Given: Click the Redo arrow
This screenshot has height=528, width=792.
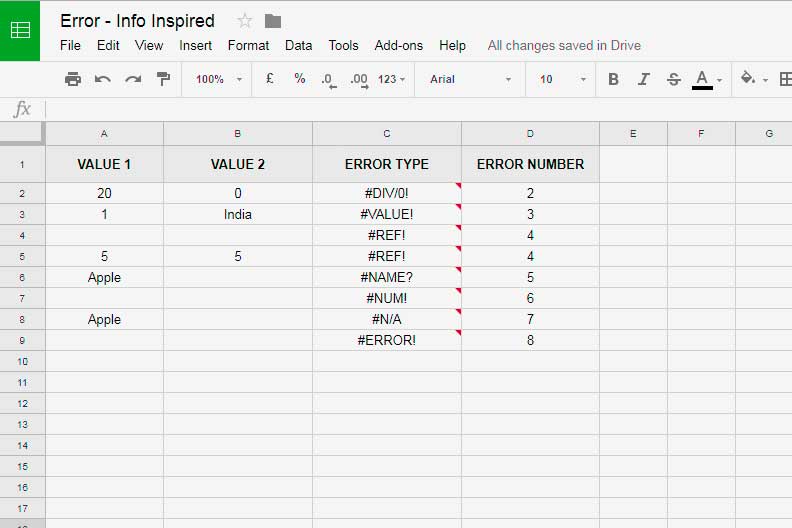Looking at the screenshot, I should coord(133,79).
